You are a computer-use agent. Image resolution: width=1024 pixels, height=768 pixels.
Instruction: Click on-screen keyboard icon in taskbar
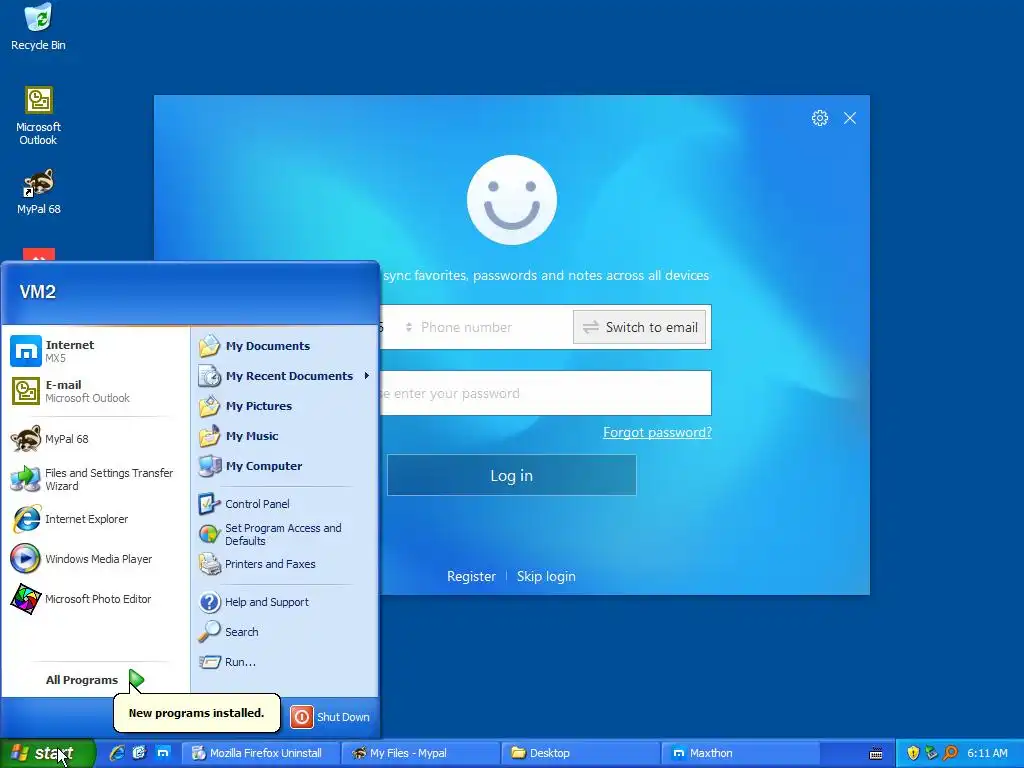876,754
